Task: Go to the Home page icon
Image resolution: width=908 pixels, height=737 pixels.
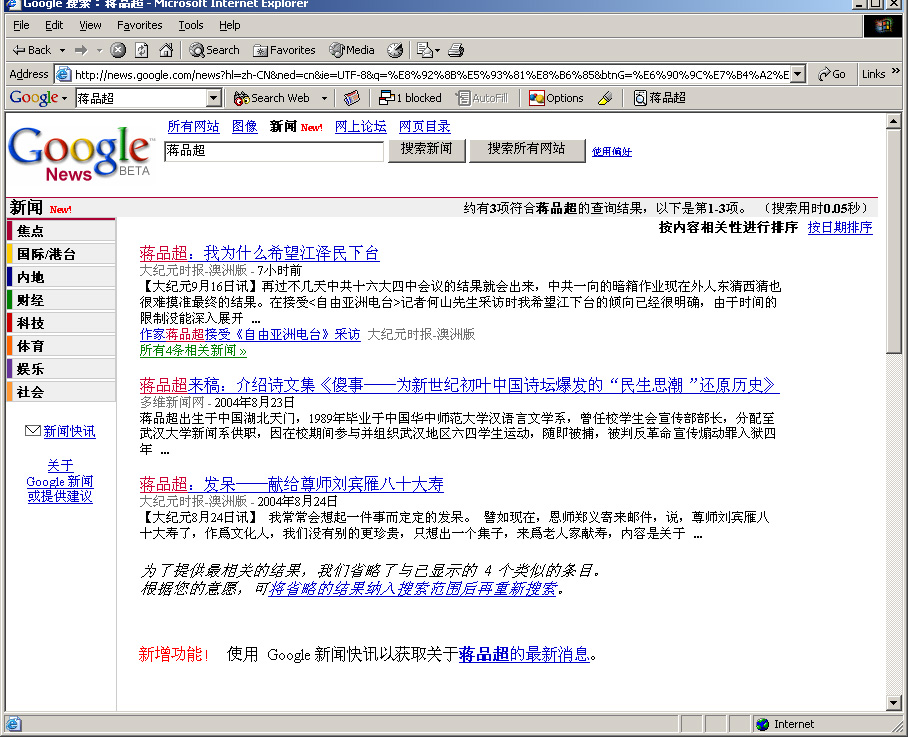Action: click(x=166, y=50)
